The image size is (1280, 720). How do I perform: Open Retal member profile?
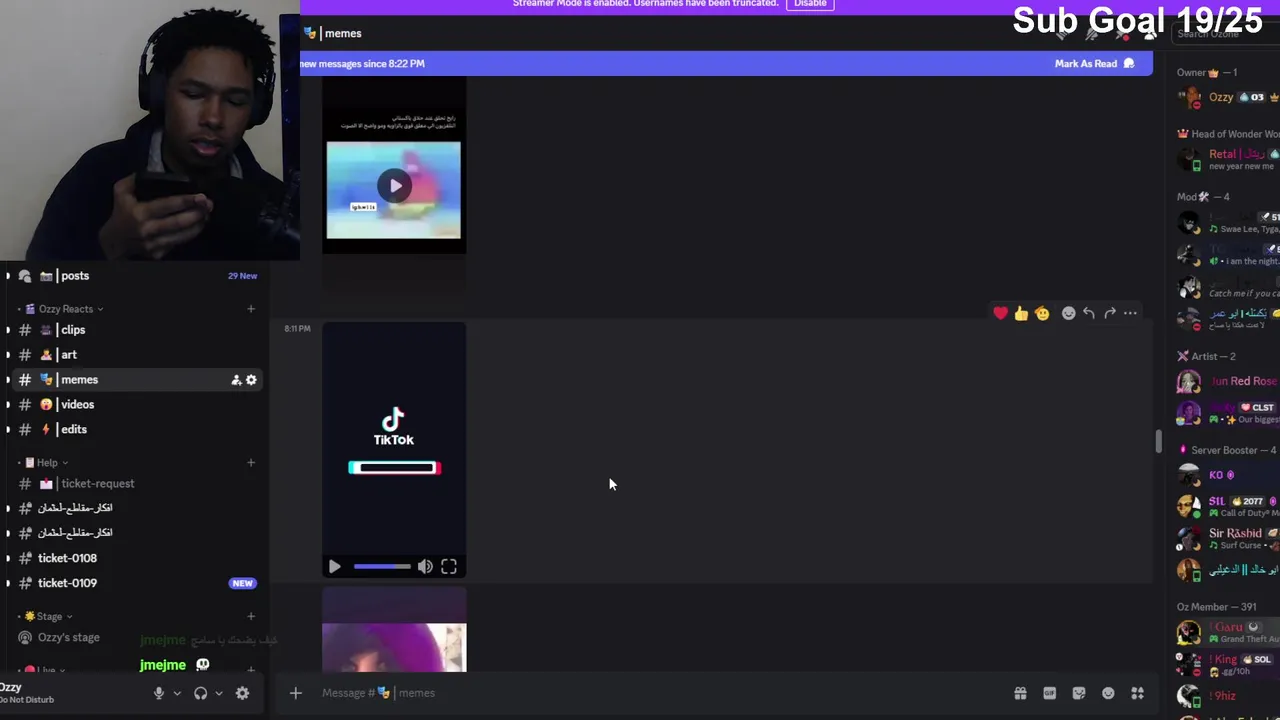(x=1226, y=159)
